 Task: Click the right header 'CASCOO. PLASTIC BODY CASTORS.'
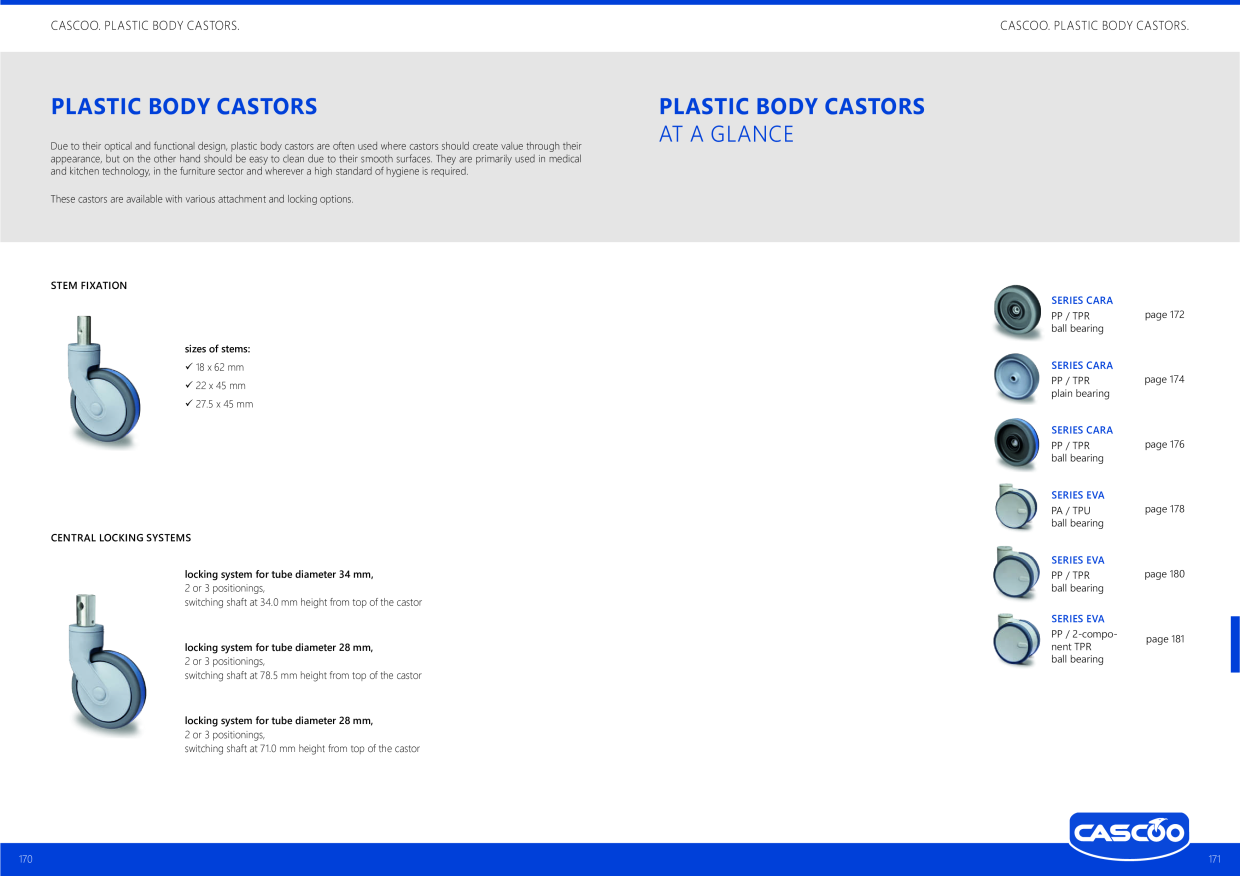click(x=1094, y=25)
